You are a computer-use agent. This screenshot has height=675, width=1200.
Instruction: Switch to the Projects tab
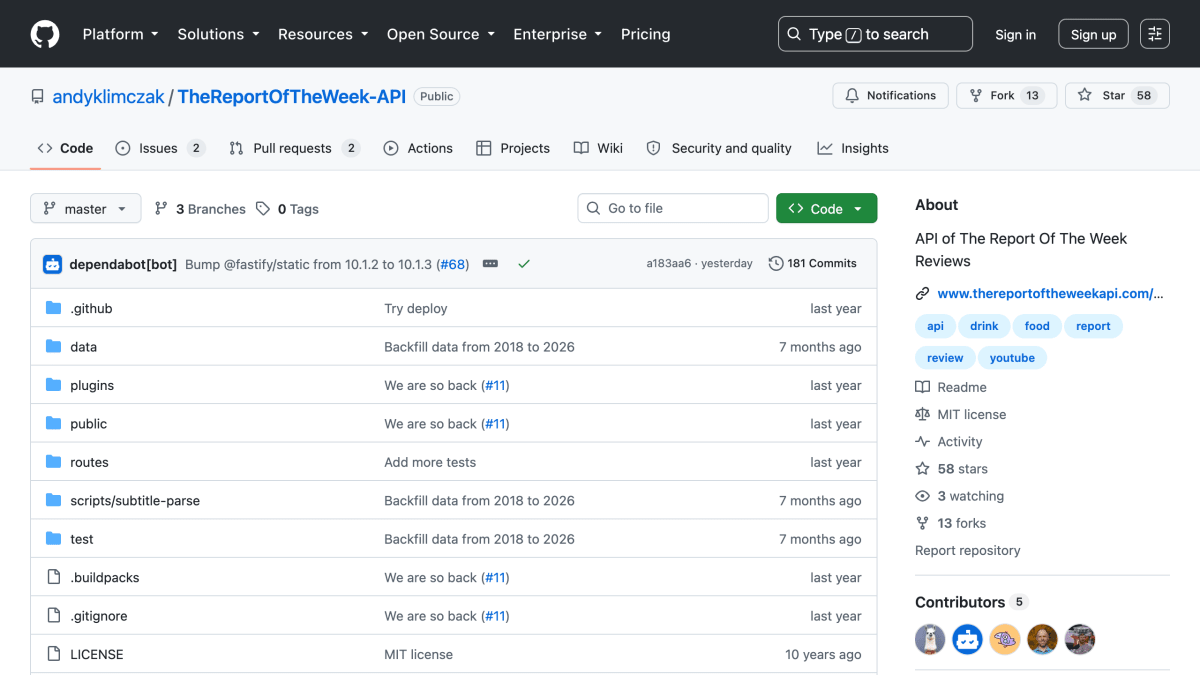click(x=513, y=148)
